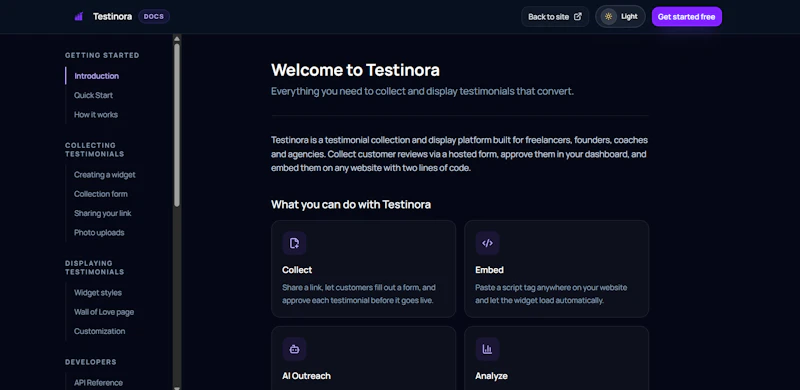Click the external-link icon beside Back to site
This screenshot has height=390, width=800.
pyautogui.click(x=578, y=16)
